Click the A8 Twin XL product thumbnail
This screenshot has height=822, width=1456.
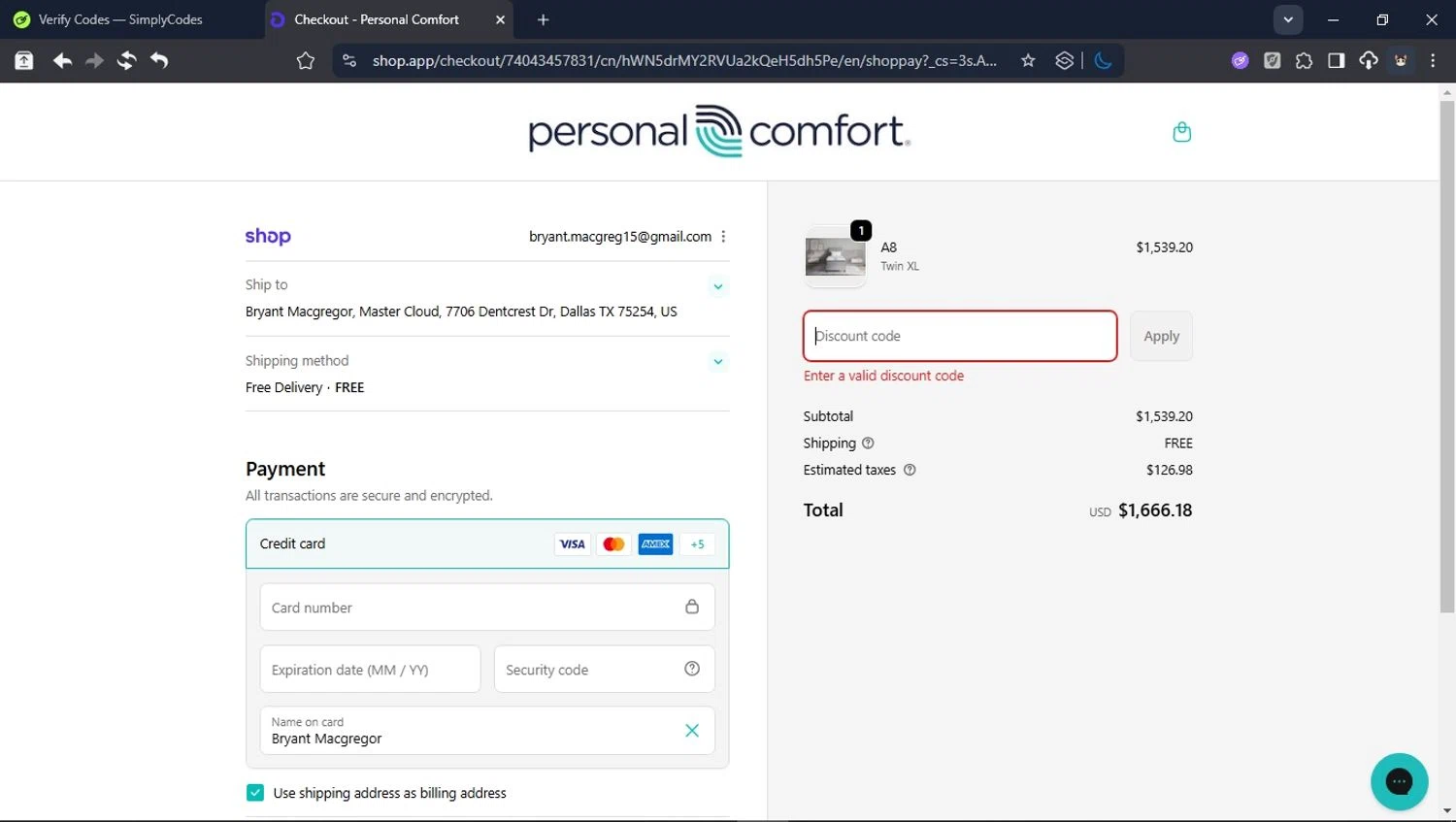[x=836, y=257]
